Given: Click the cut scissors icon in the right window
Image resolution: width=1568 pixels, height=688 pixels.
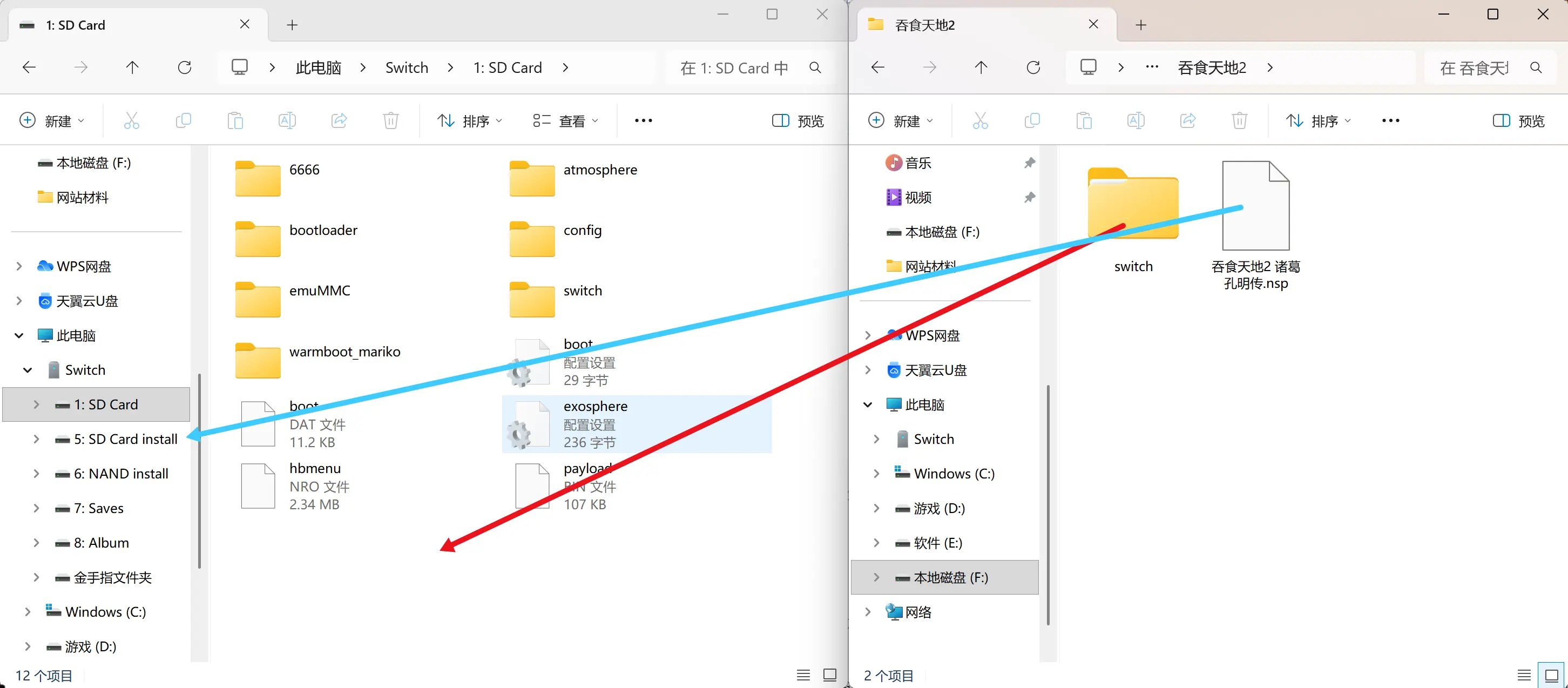Looking at the screenshot, I should tap(980, 120).
